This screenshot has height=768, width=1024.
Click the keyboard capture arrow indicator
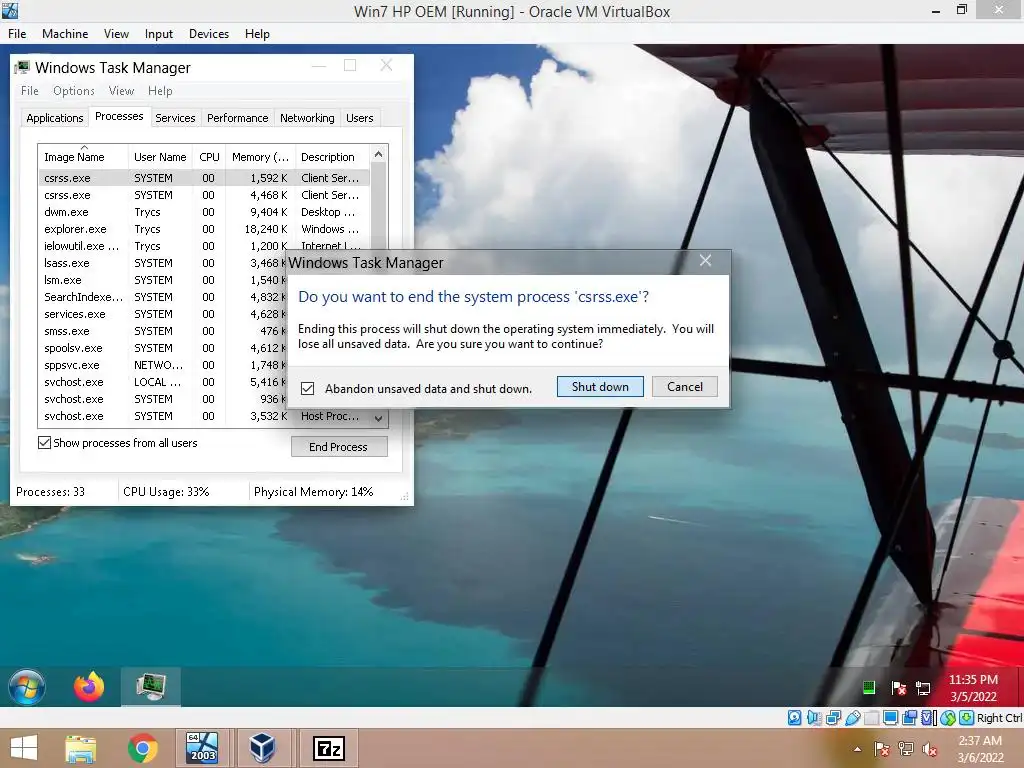coord(967,718)
